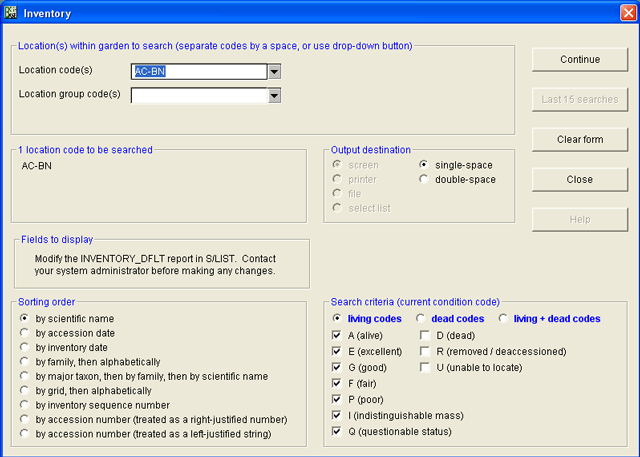This screenshot has height=457, width=640.
Task: Click AC-BN in the location codes list
Action: click(37, 166)
